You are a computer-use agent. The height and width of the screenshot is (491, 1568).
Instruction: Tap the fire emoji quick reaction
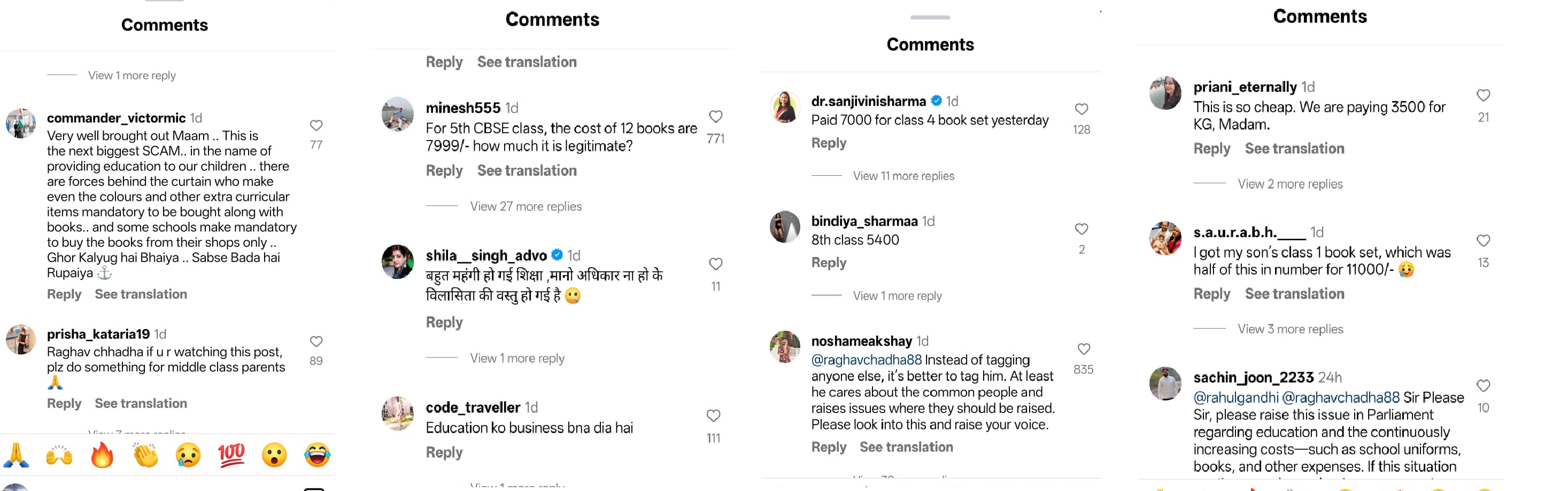tap(102, 455)
